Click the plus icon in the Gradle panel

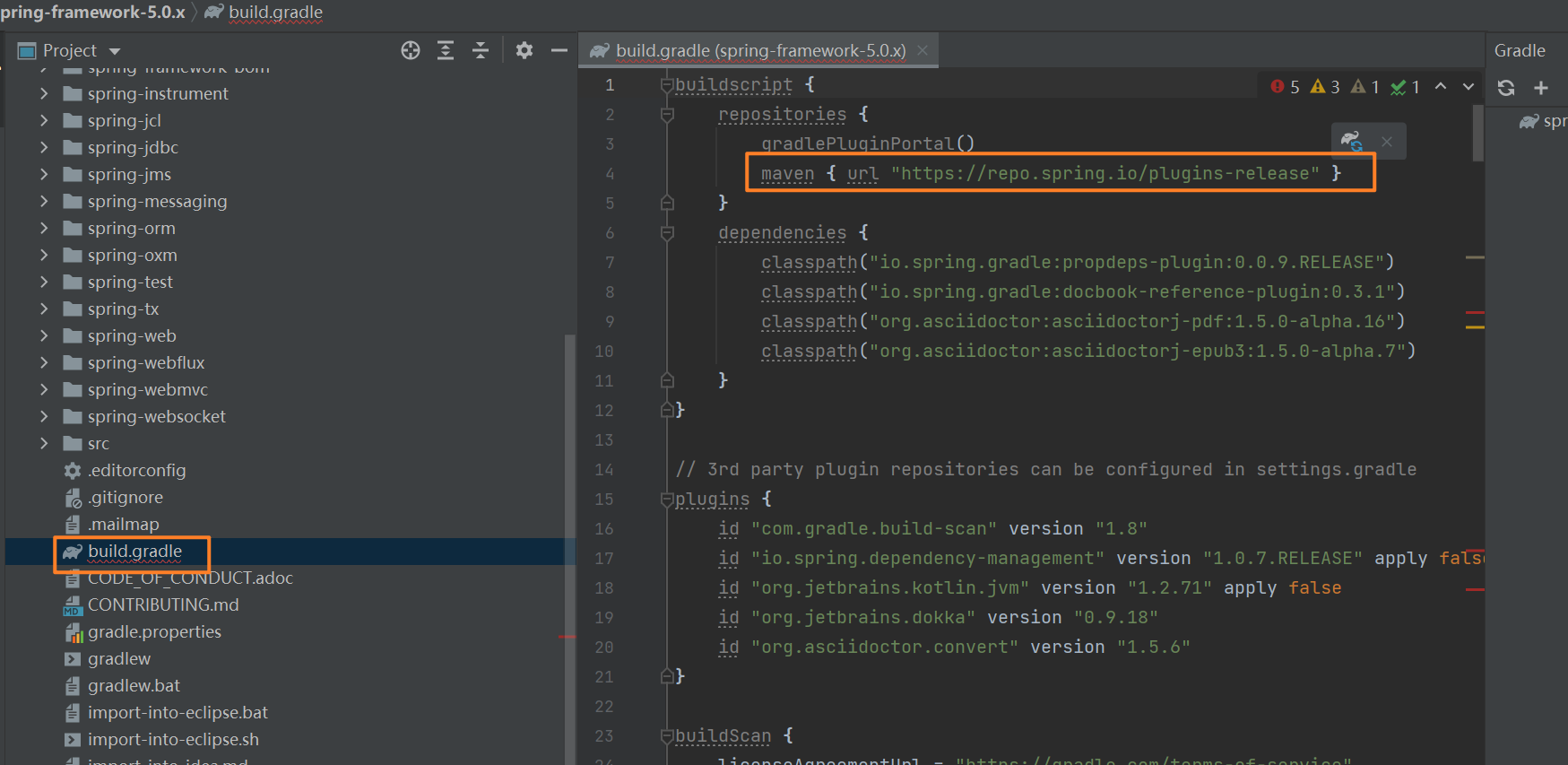coord(1541,88)
